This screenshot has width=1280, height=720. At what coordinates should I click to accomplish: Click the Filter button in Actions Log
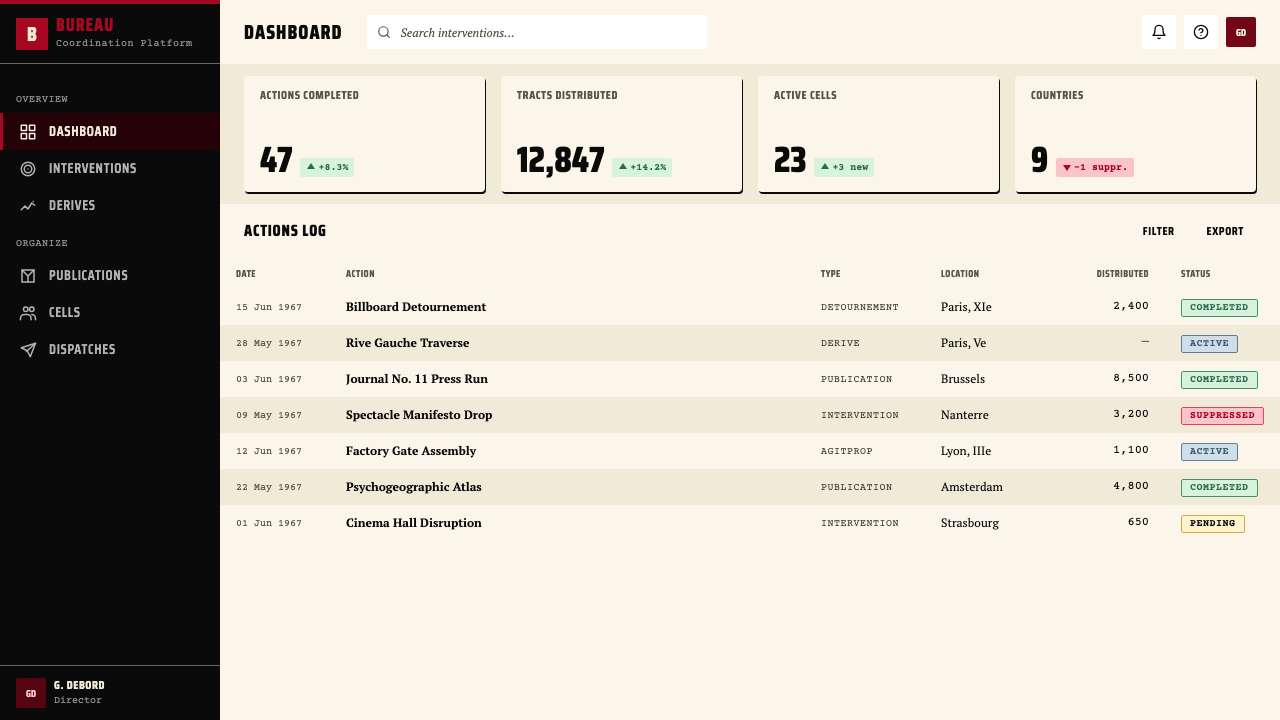point(1158,231)
